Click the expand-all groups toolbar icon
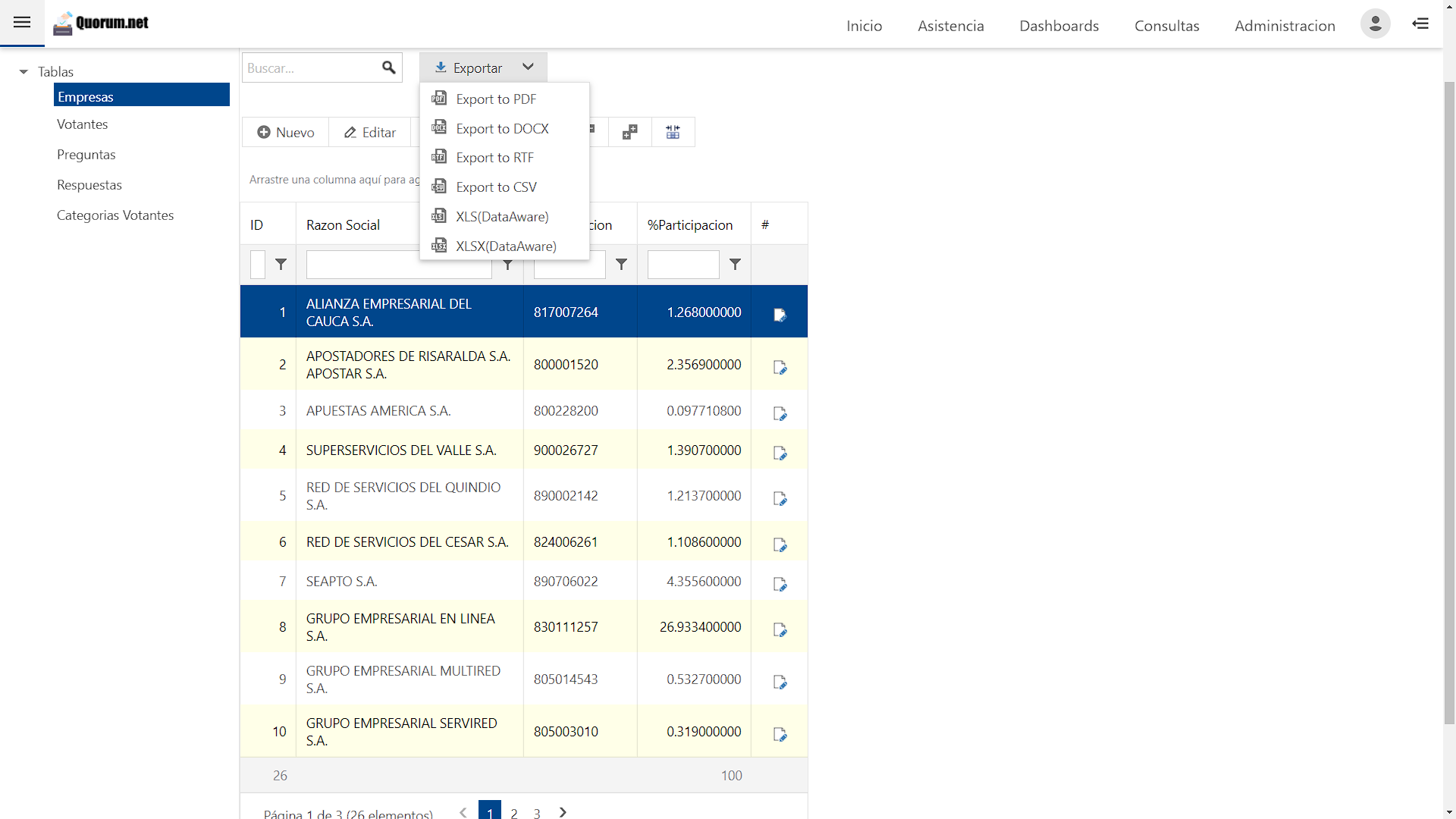 point(629,133)
